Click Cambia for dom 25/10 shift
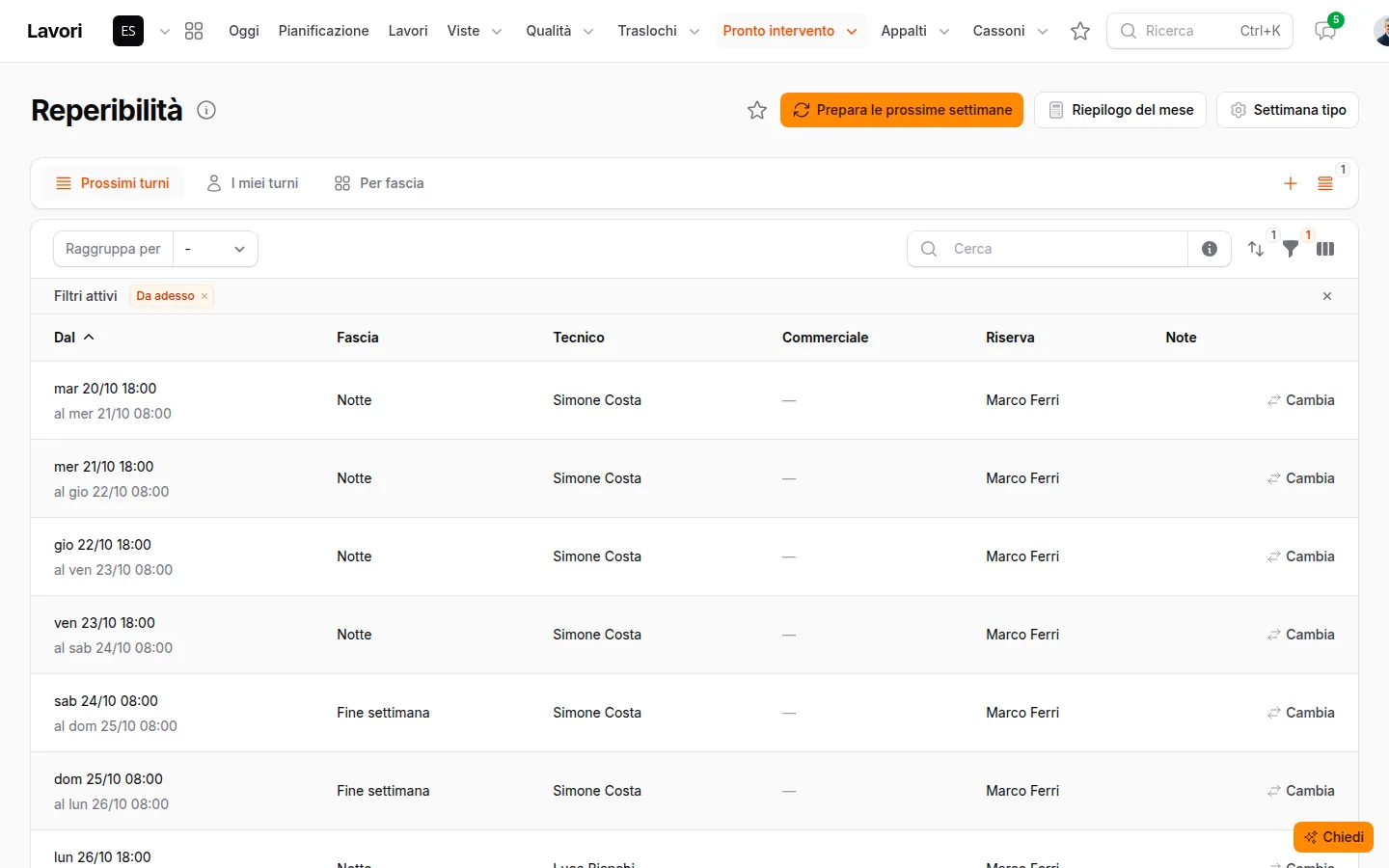 pos(1301,791)
